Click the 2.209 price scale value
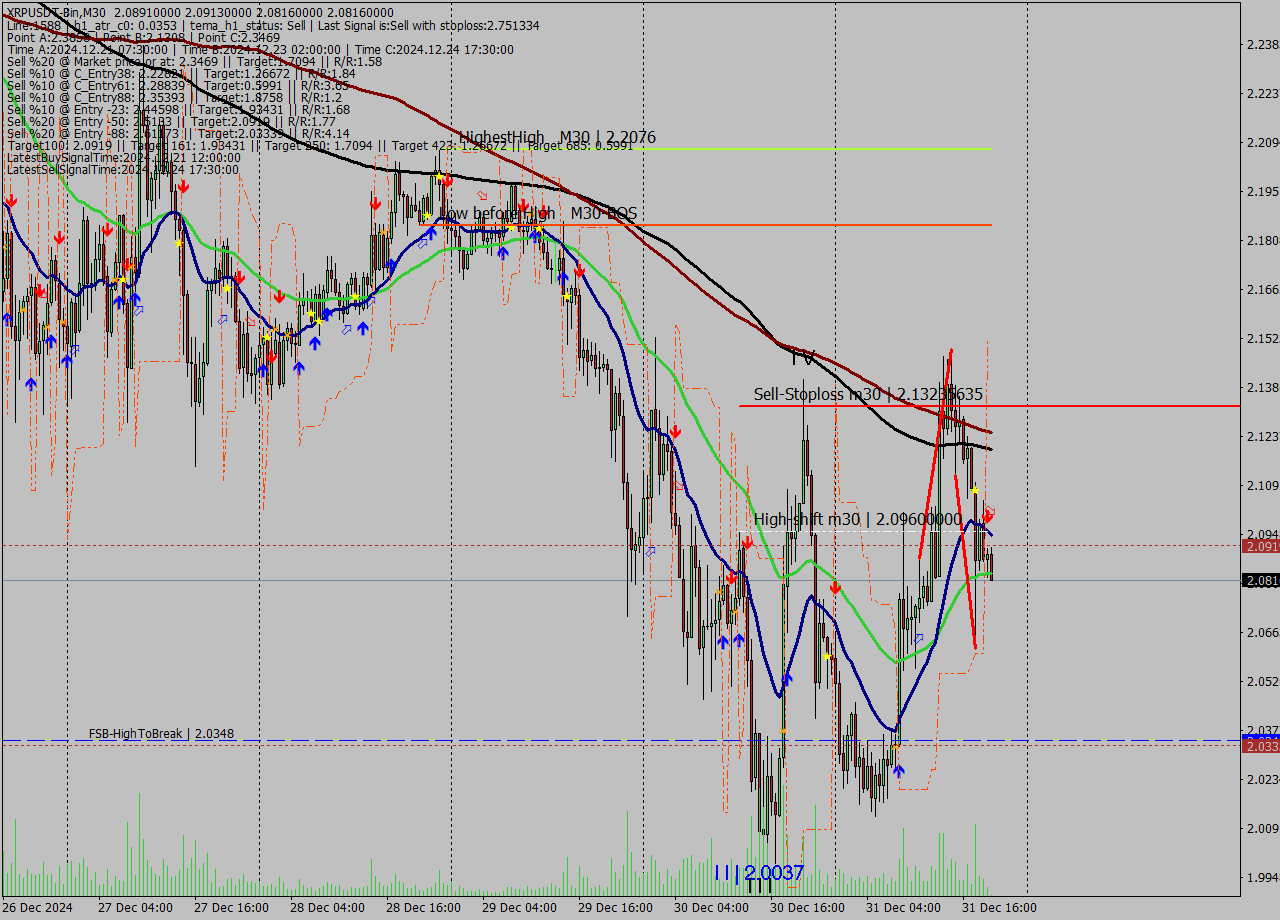 click(x=1262, y=142)
